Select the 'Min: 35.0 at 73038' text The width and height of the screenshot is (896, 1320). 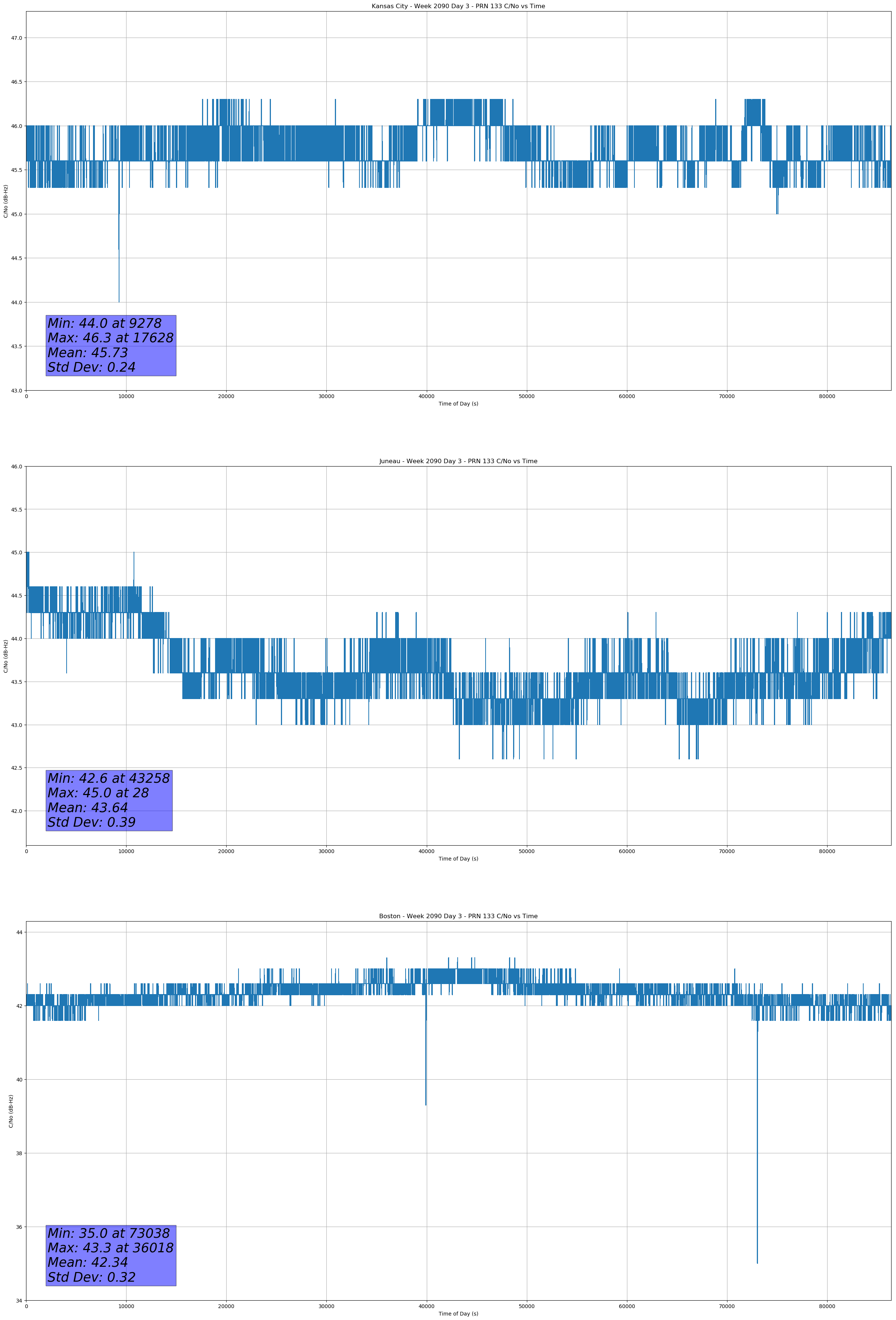pyautogui.click(x=109, y=1233)
